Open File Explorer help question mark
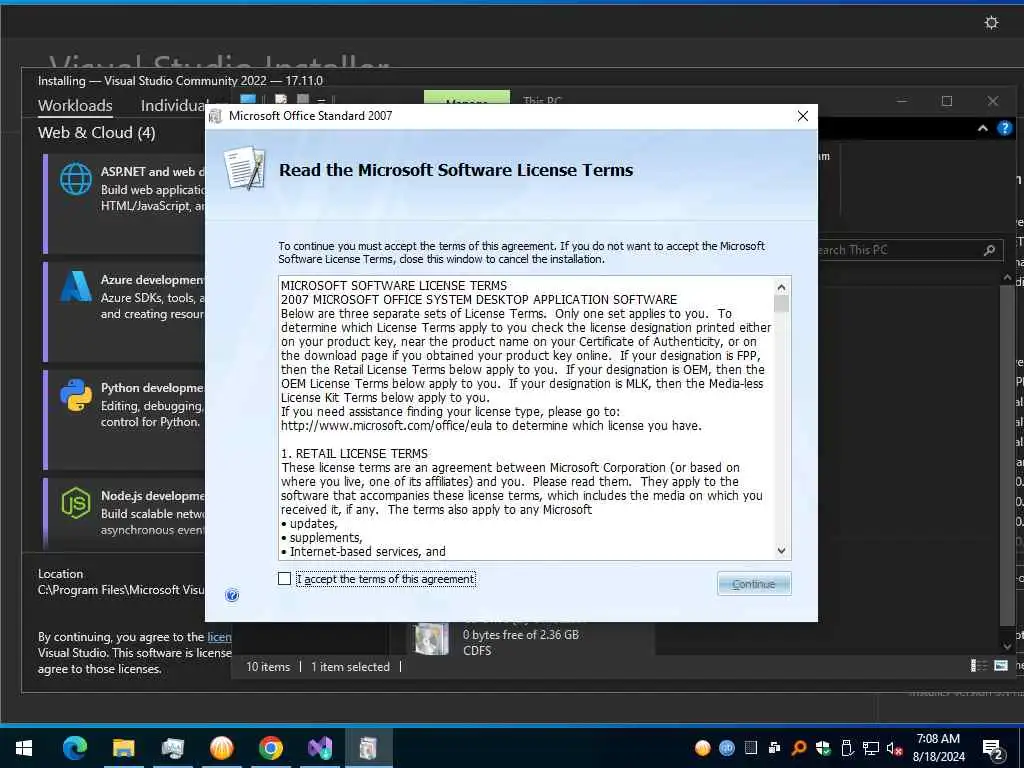 pyautogui.click(x=1004, y=129)
